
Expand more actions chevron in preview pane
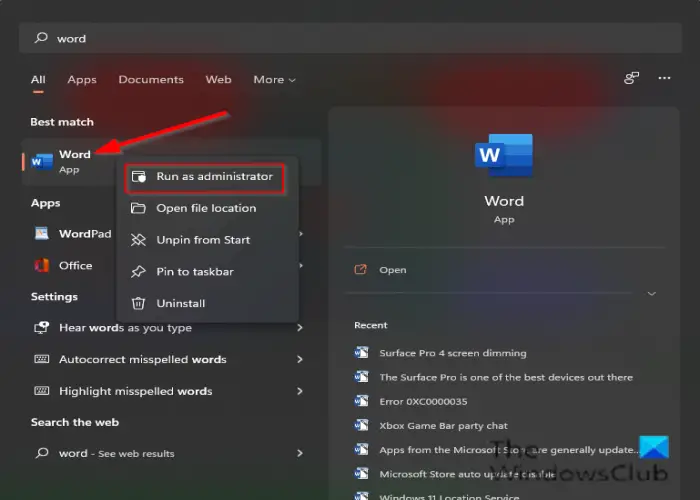652,293
